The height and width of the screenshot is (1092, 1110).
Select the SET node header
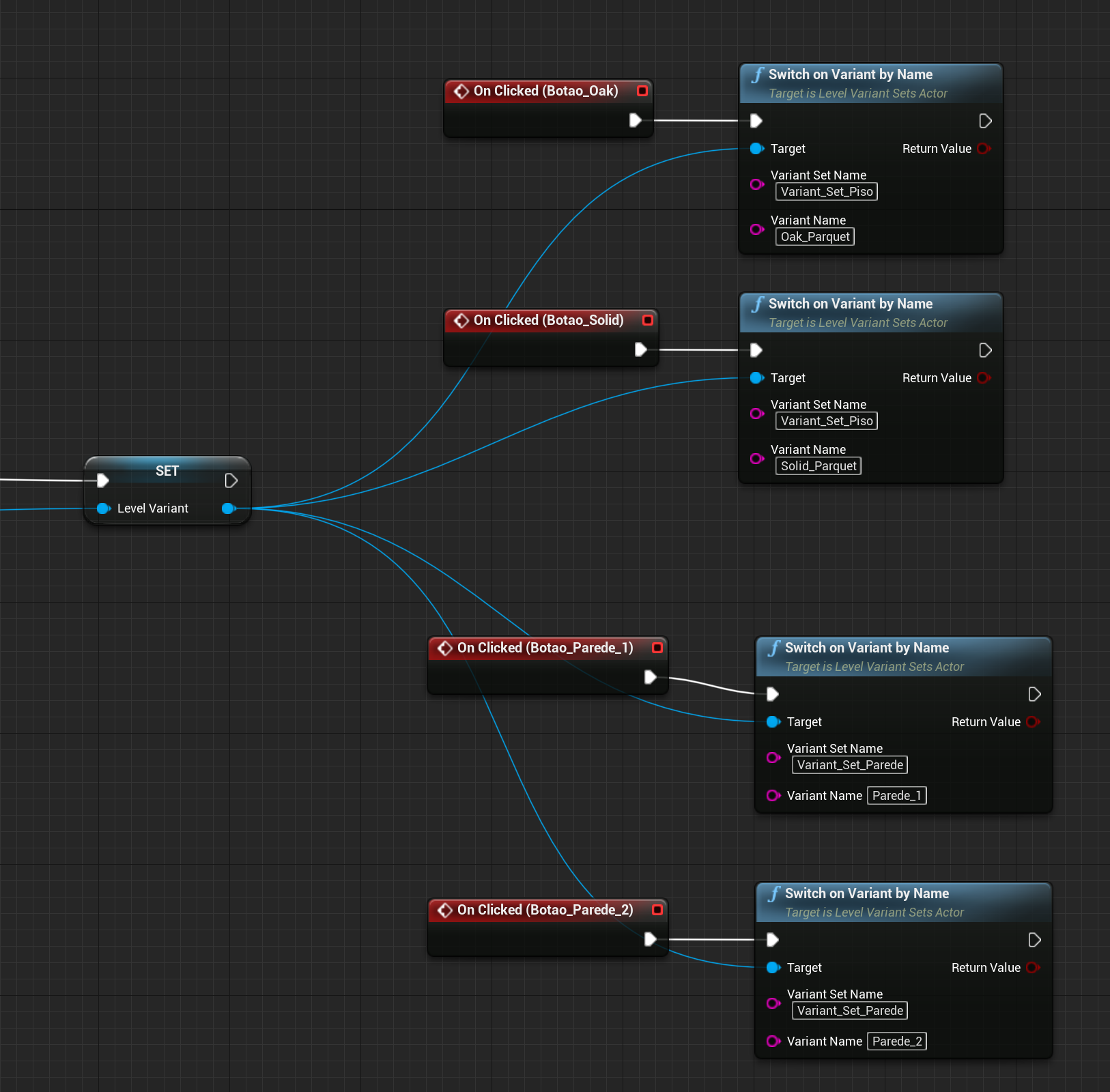click(167, 471)
